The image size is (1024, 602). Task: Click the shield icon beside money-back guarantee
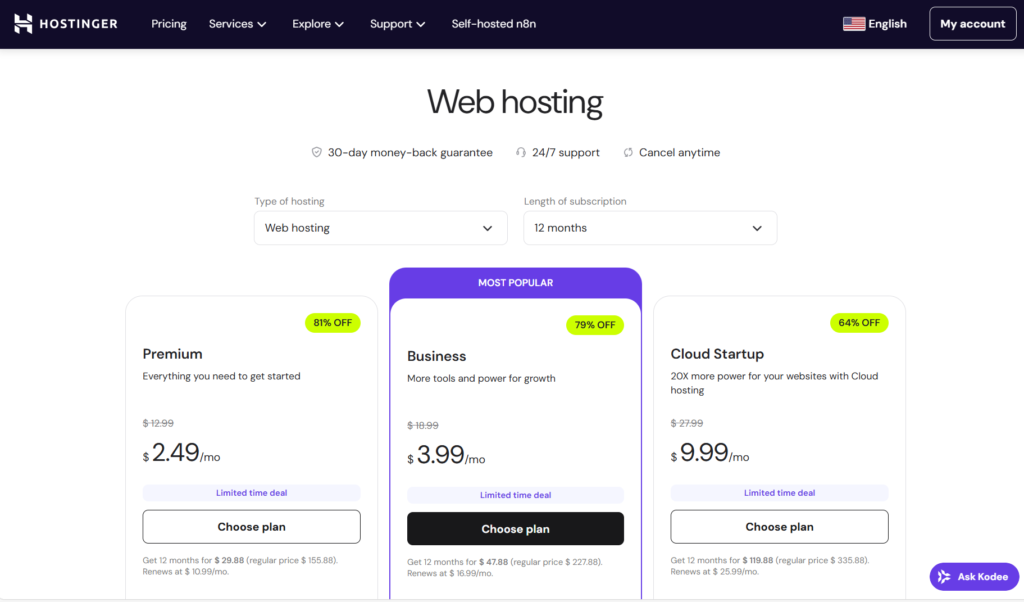coord(317,152)
